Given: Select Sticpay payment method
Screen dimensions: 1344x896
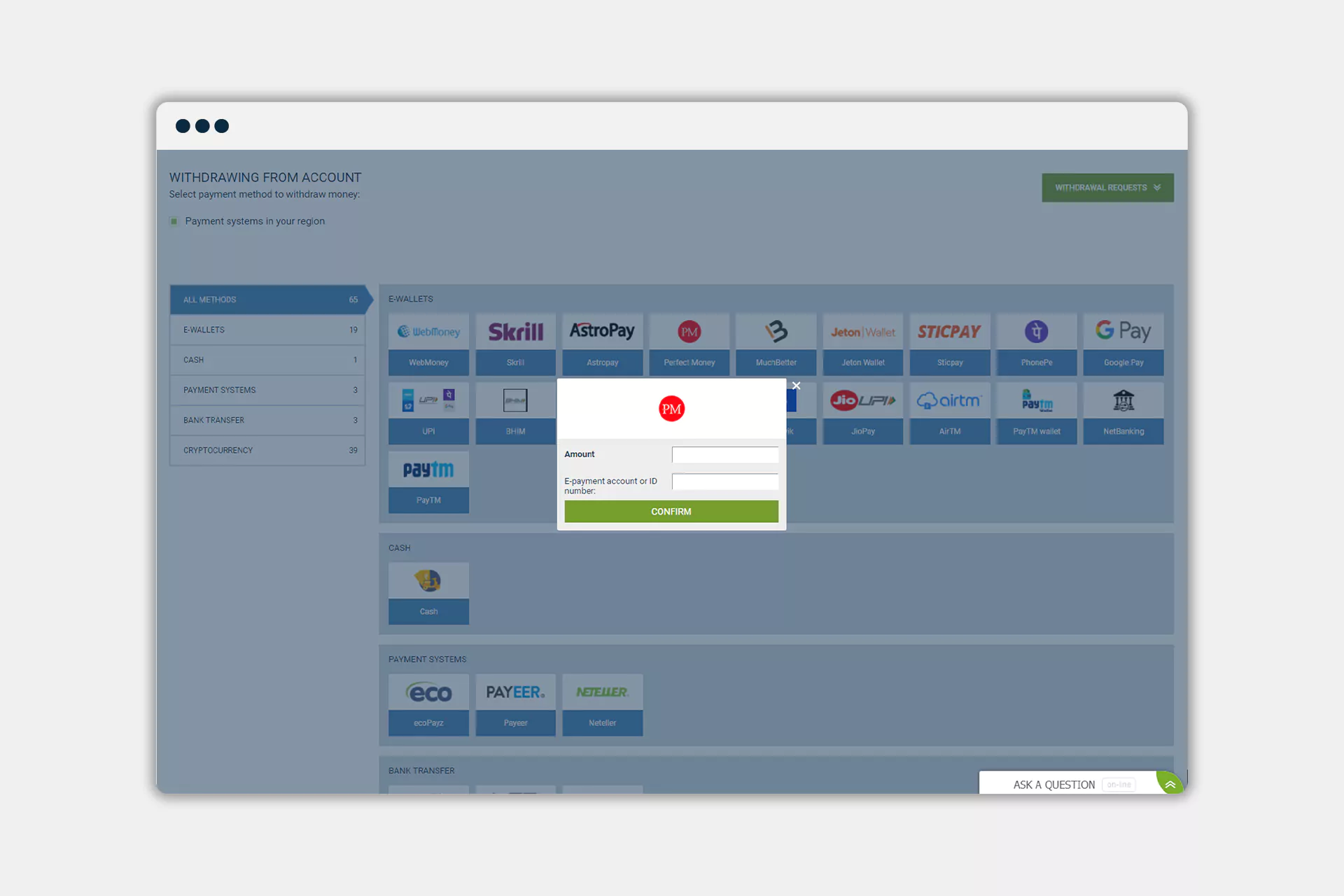Looking at the screenshot, I should [949, 344].
